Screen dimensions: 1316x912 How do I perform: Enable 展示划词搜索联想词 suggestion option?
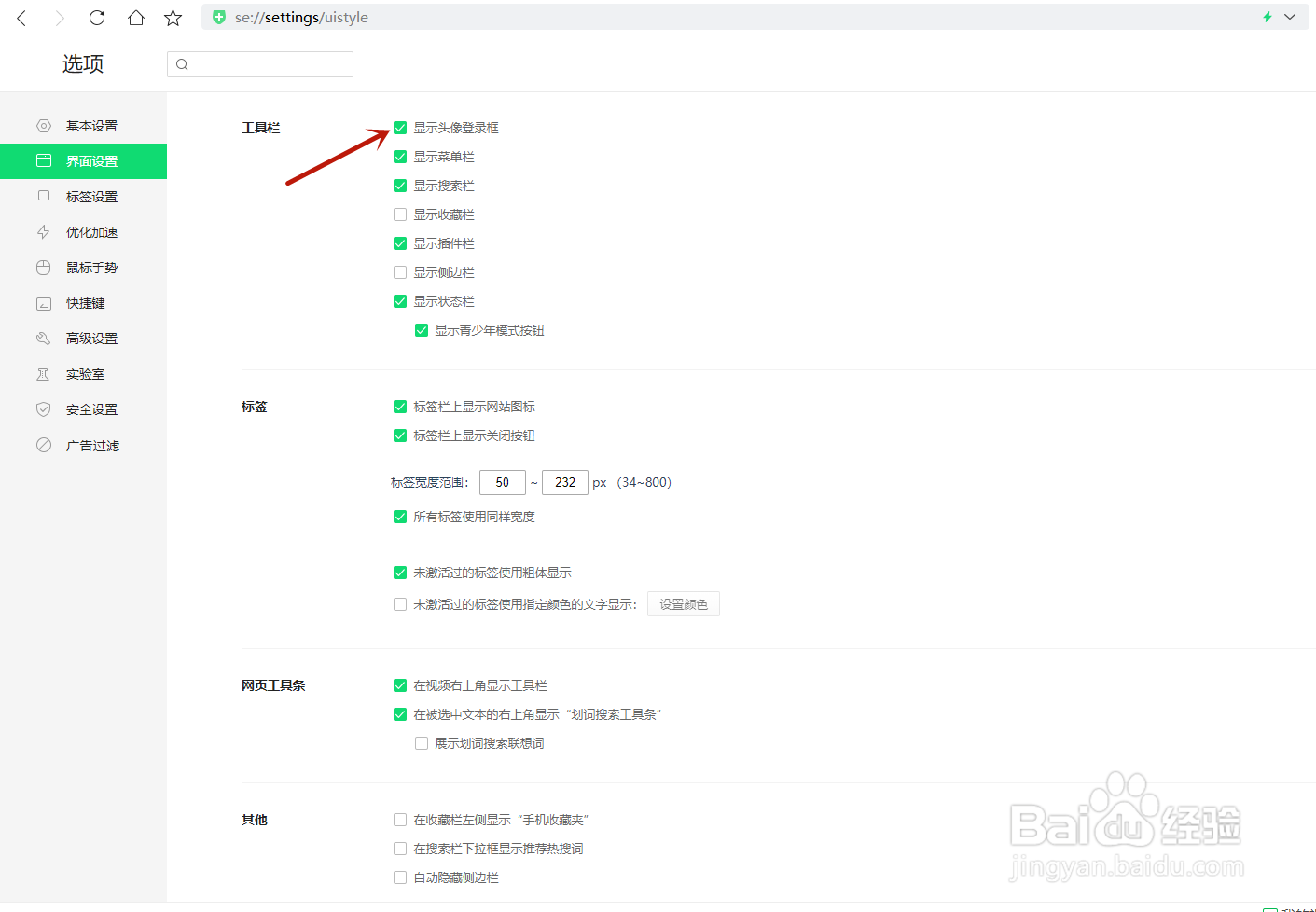422,742
